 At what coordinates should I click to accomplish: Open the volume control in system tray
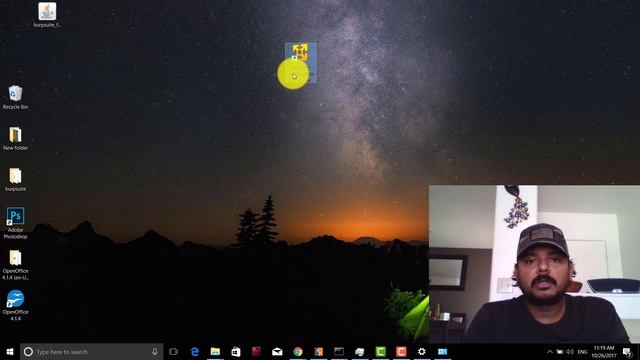tap(570, 352)
